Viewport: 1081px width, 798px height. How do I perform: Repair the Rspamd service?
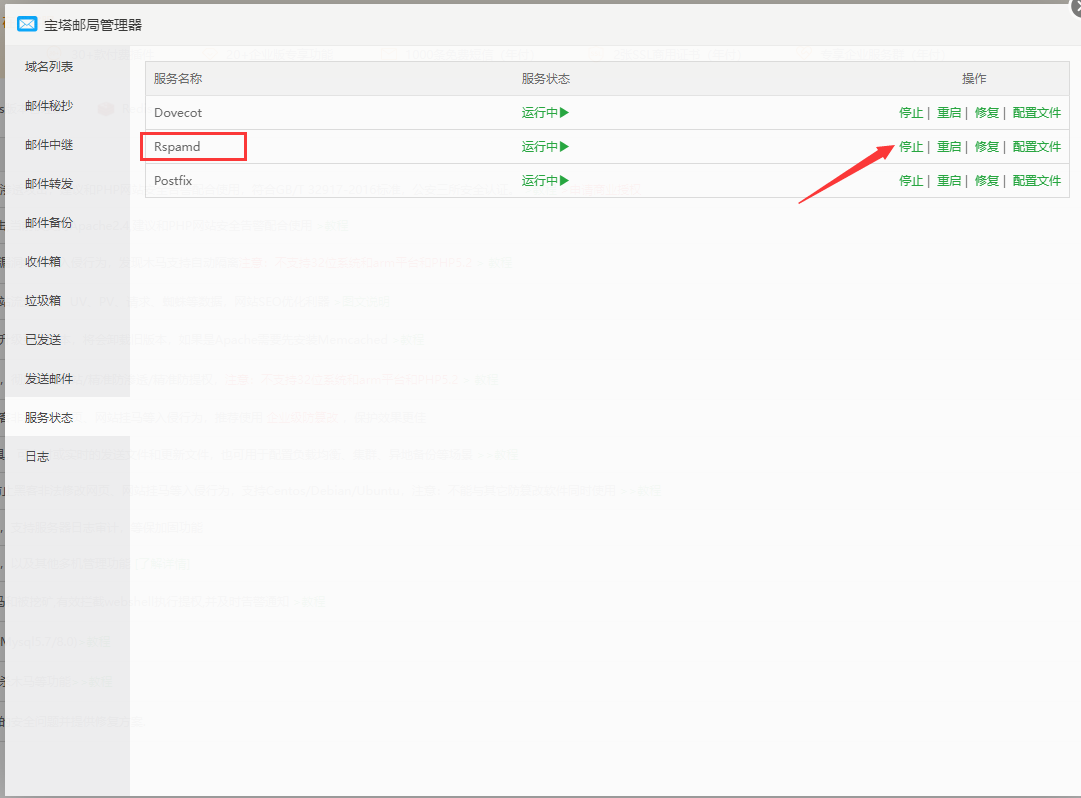pos(987,147)
